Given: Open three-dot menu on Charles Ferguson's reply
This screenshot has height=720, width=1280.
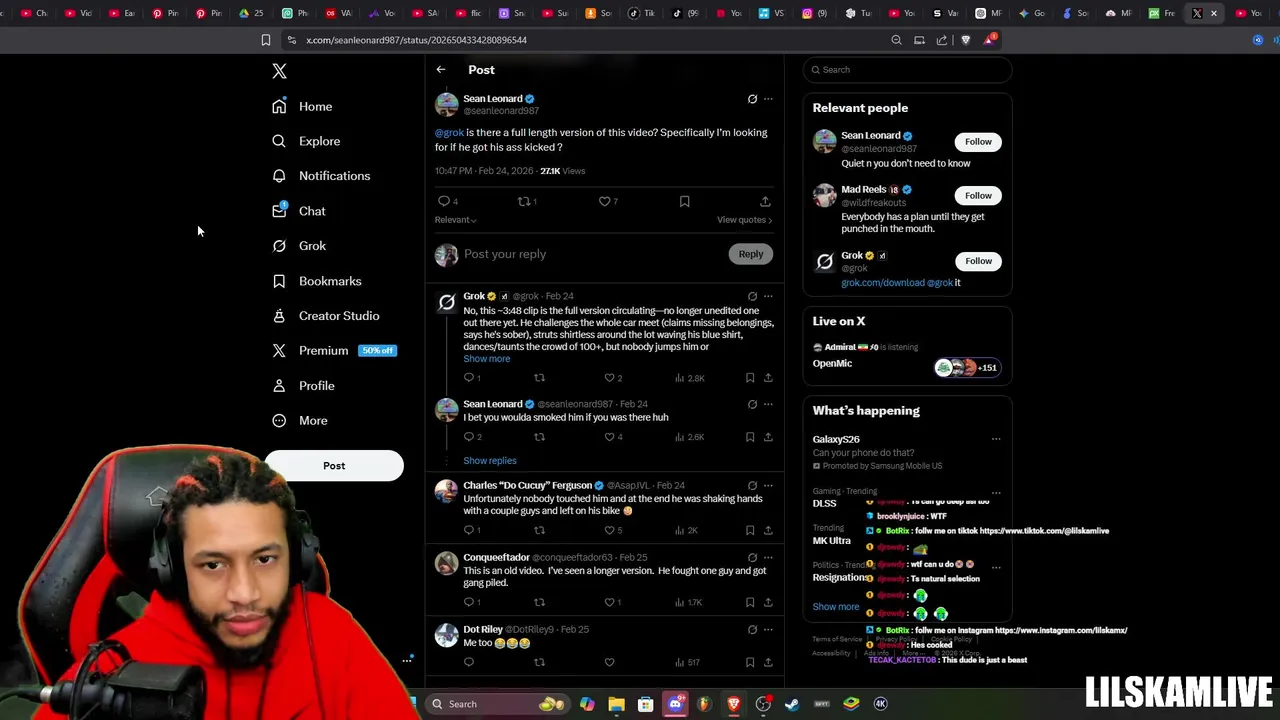Looking at the screenshot, I should 768,486.
